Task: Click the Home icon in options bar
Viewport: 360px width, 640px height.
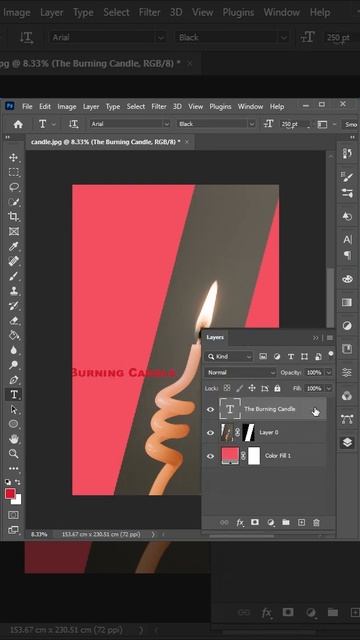Action: point(18,124)
